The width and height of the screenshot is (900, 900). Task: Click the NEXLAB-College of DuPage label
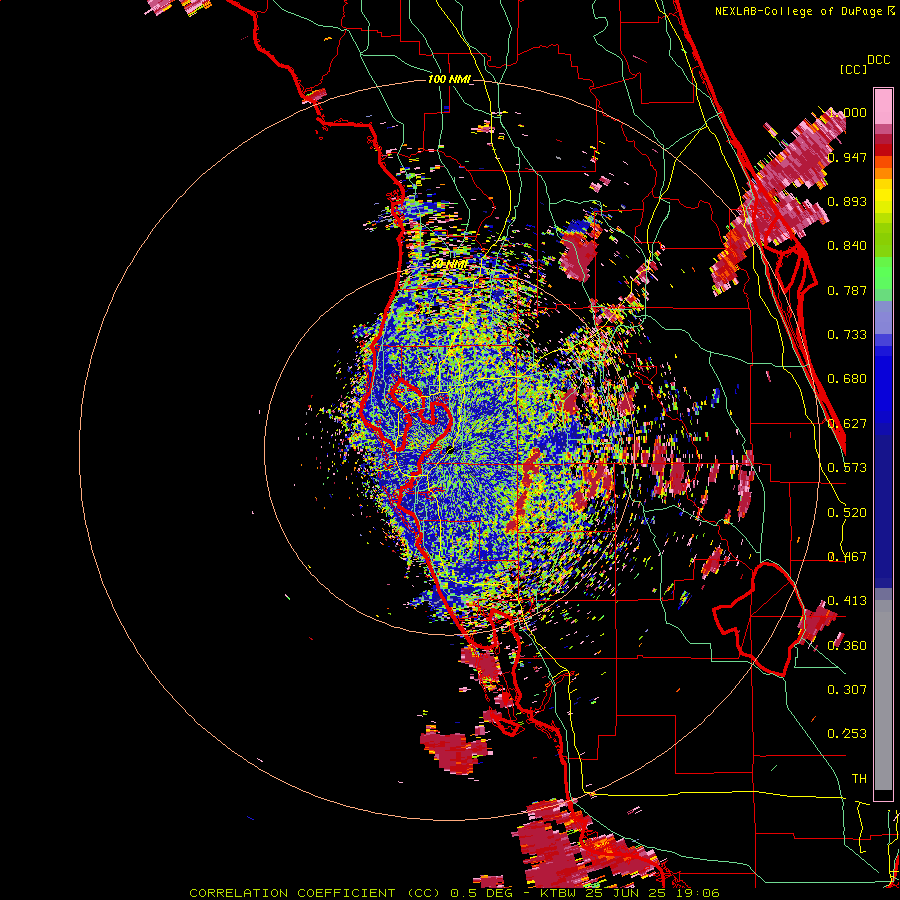coord(798,11)
